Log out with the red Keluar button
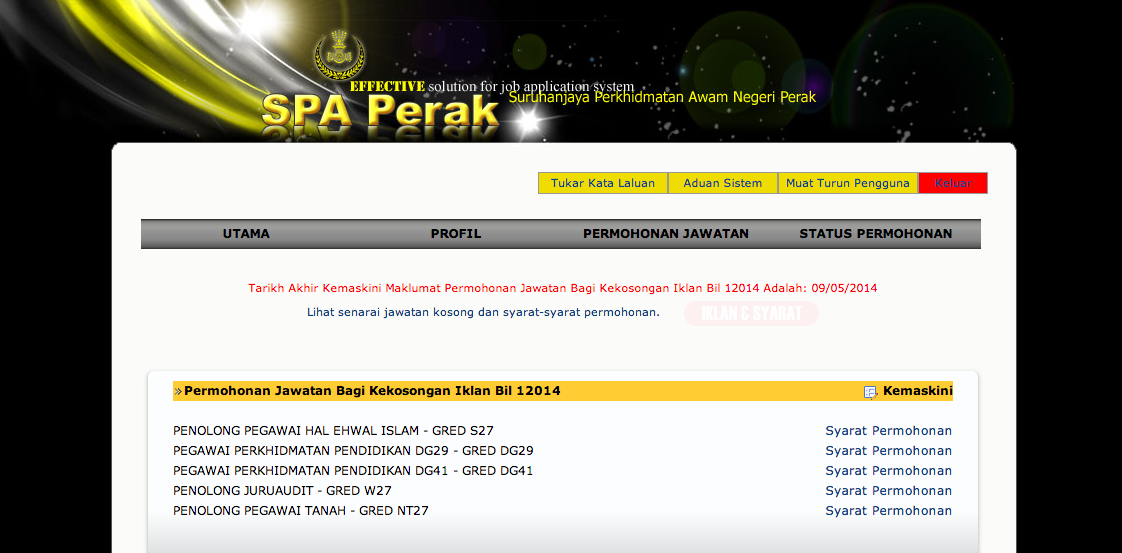Viewport: 1122px width, 553px height. 953,183
